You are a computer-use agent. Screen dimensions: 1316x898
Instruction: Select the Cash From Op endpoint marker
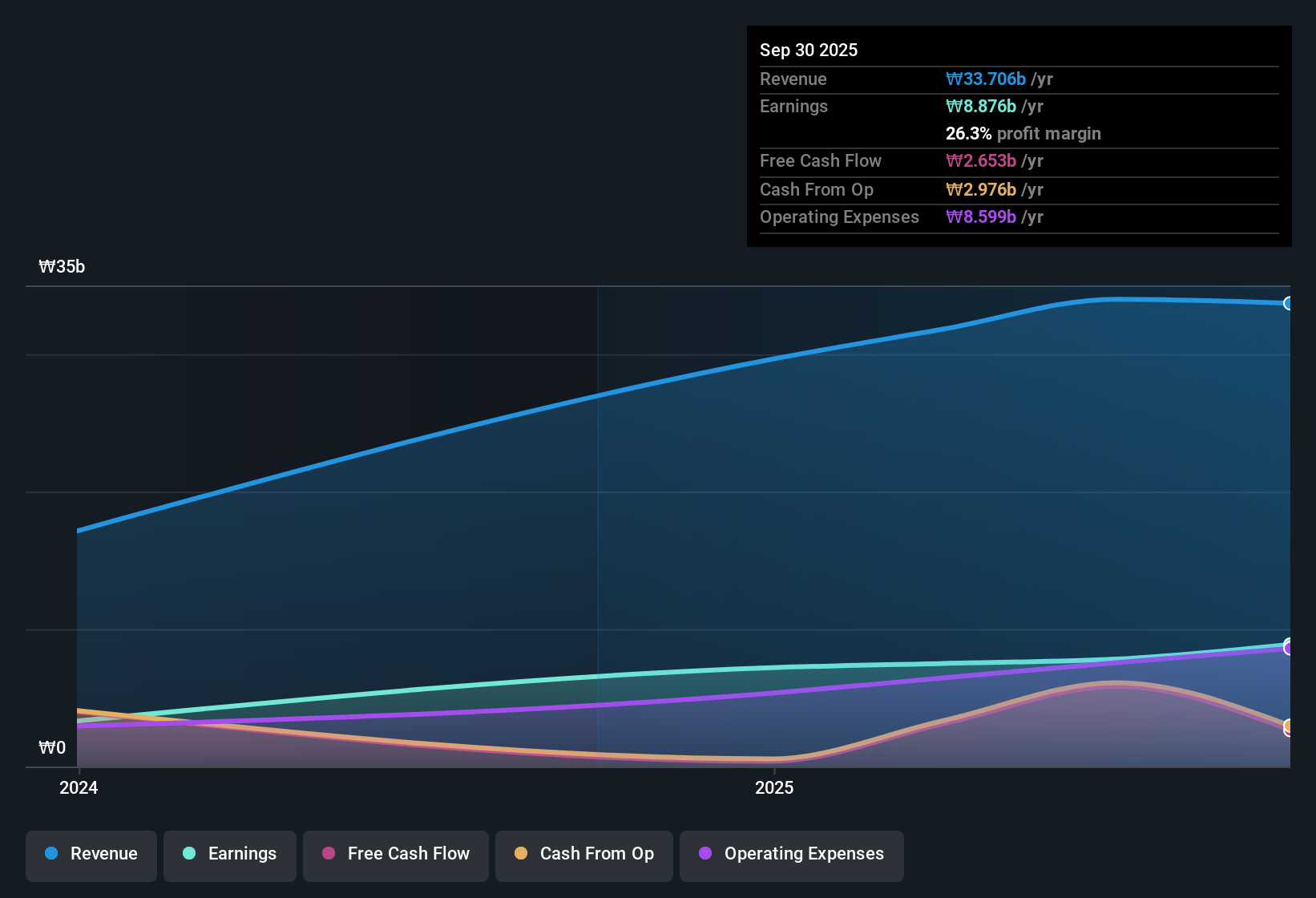1288,726
